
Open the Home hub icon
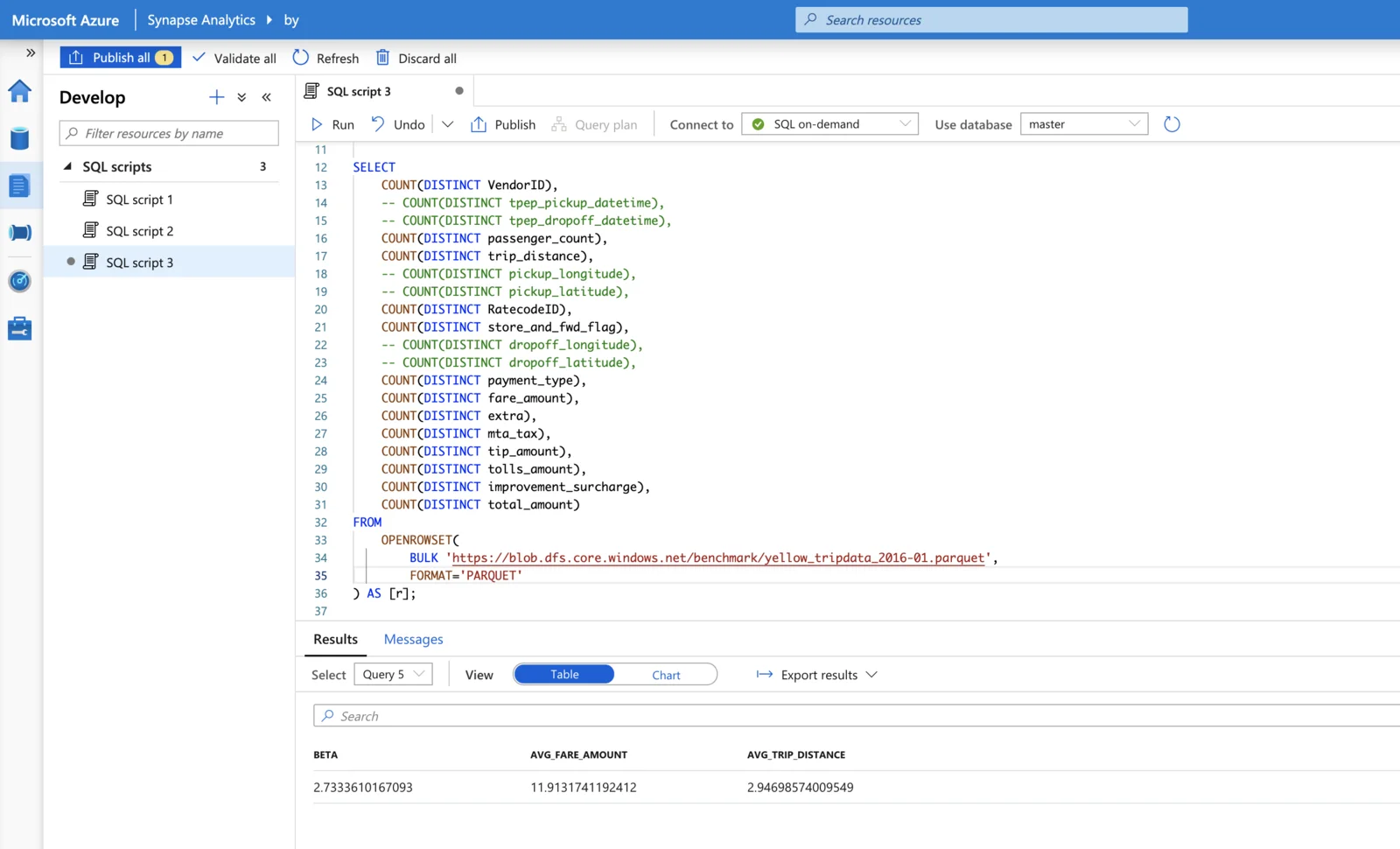pyautogui.click(x=19, y=91)
